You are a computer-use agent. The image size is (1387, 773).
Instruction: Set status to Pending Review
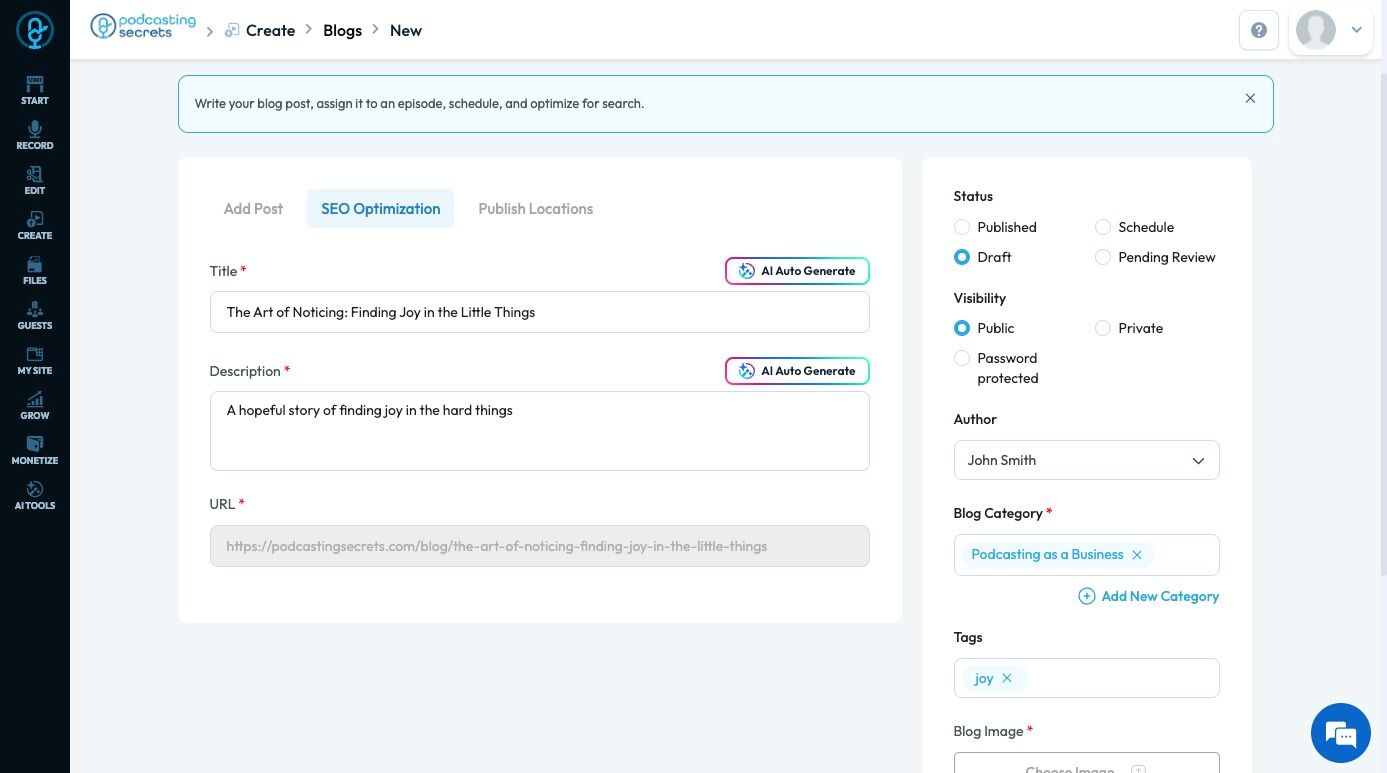point(1103,257)
